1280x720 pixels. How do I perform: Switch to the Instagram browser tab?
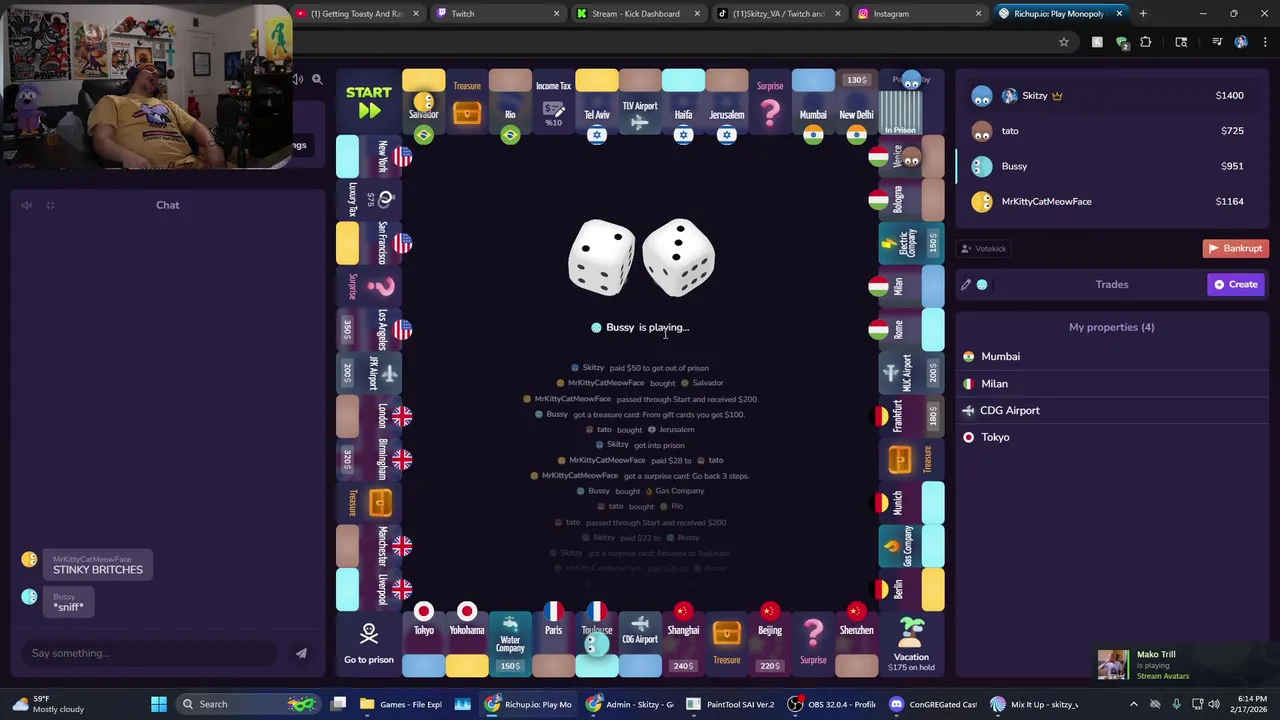click(x=918, y=14)
